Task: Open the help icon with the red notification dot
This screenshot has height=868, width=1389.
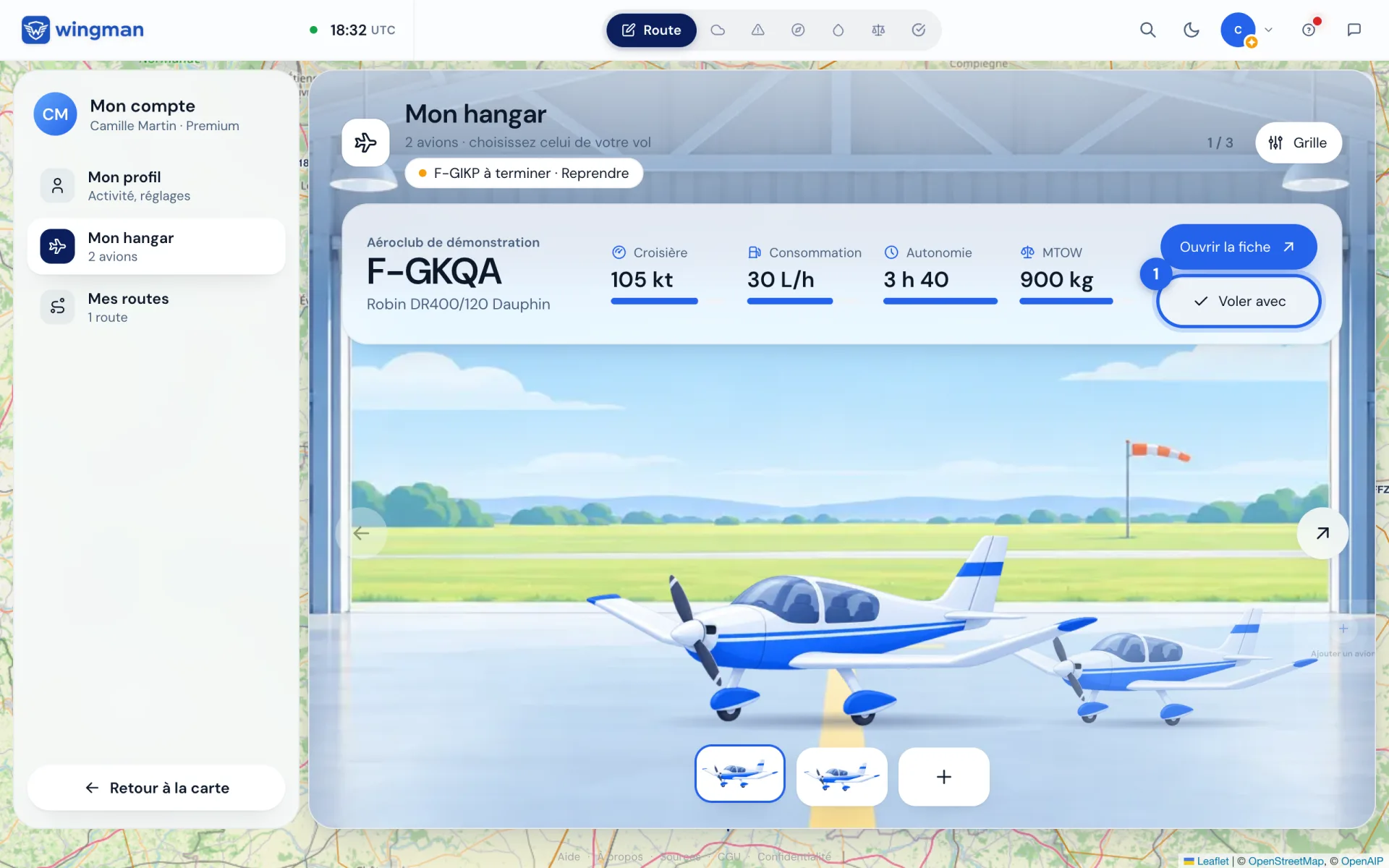Action: (1309, 30)
